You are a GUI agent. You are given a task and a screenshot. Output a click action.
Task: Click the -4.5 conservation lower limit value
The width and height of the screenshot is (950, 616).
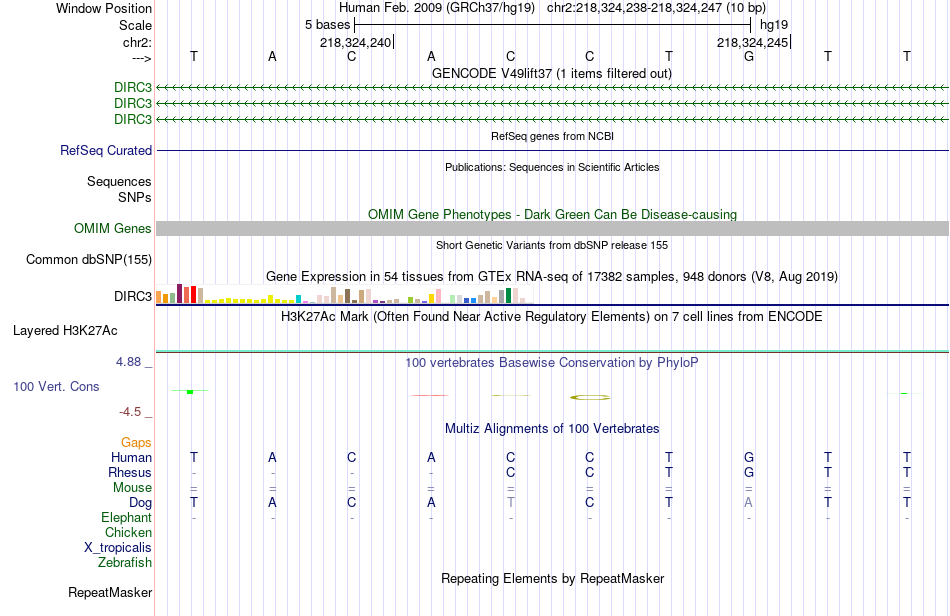[x=130, y=412]
